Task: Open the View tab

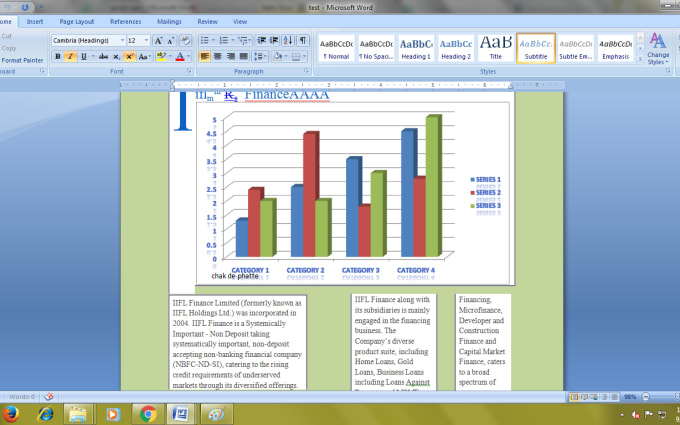Action: [239, 21]
